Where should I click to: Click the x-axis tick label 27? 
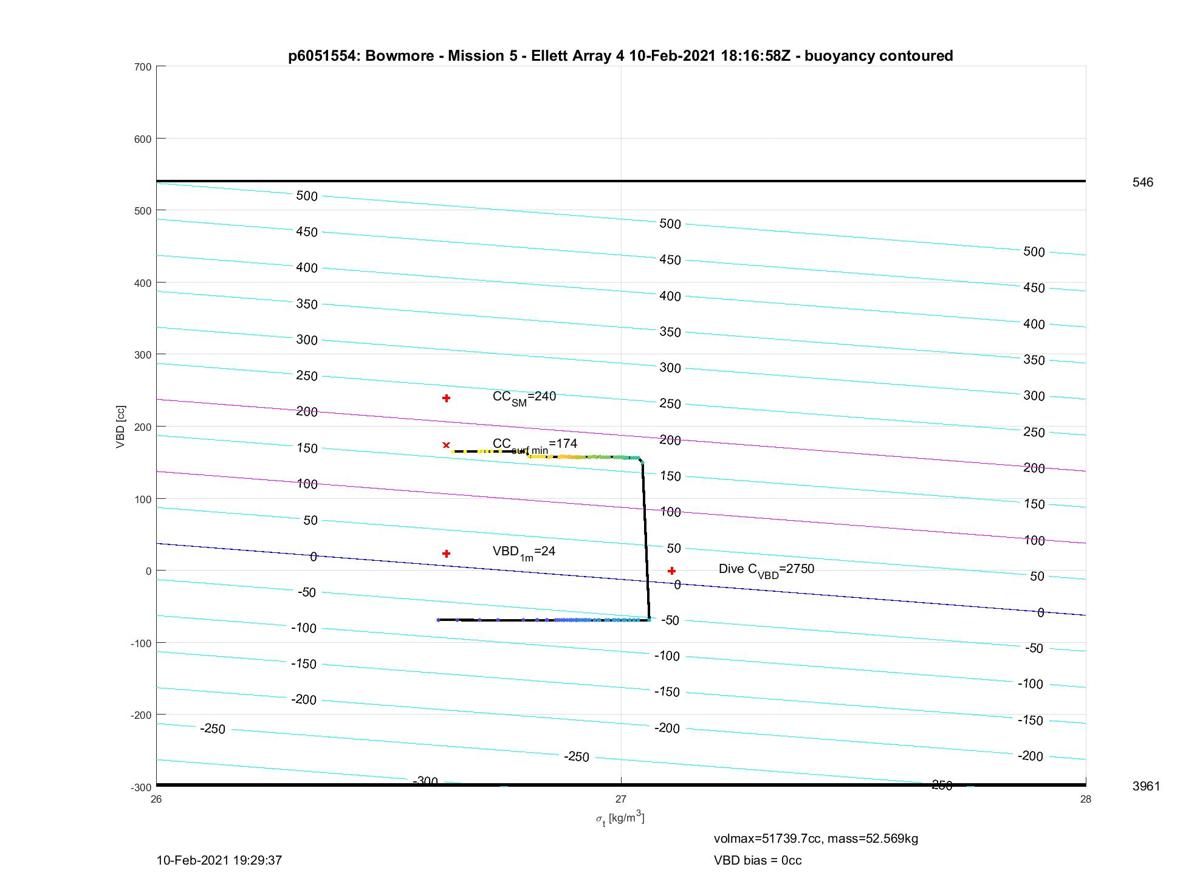click(621, 798)
